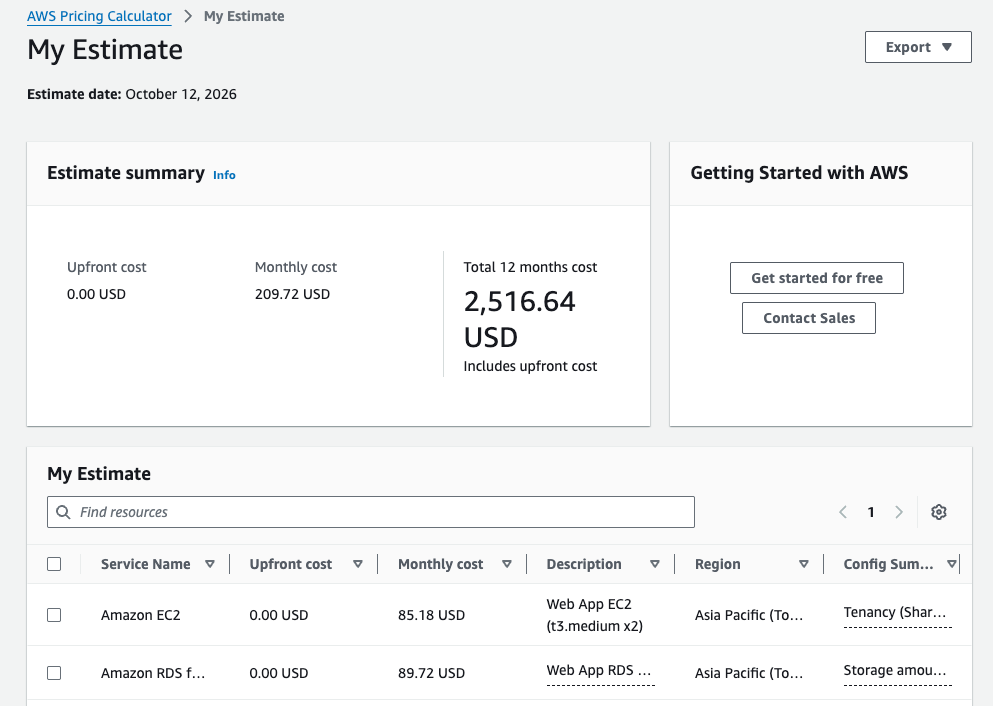Select page number 1 in pagination
The height and width of the screenshot is (706, 993).
click(x=871, y=512)
